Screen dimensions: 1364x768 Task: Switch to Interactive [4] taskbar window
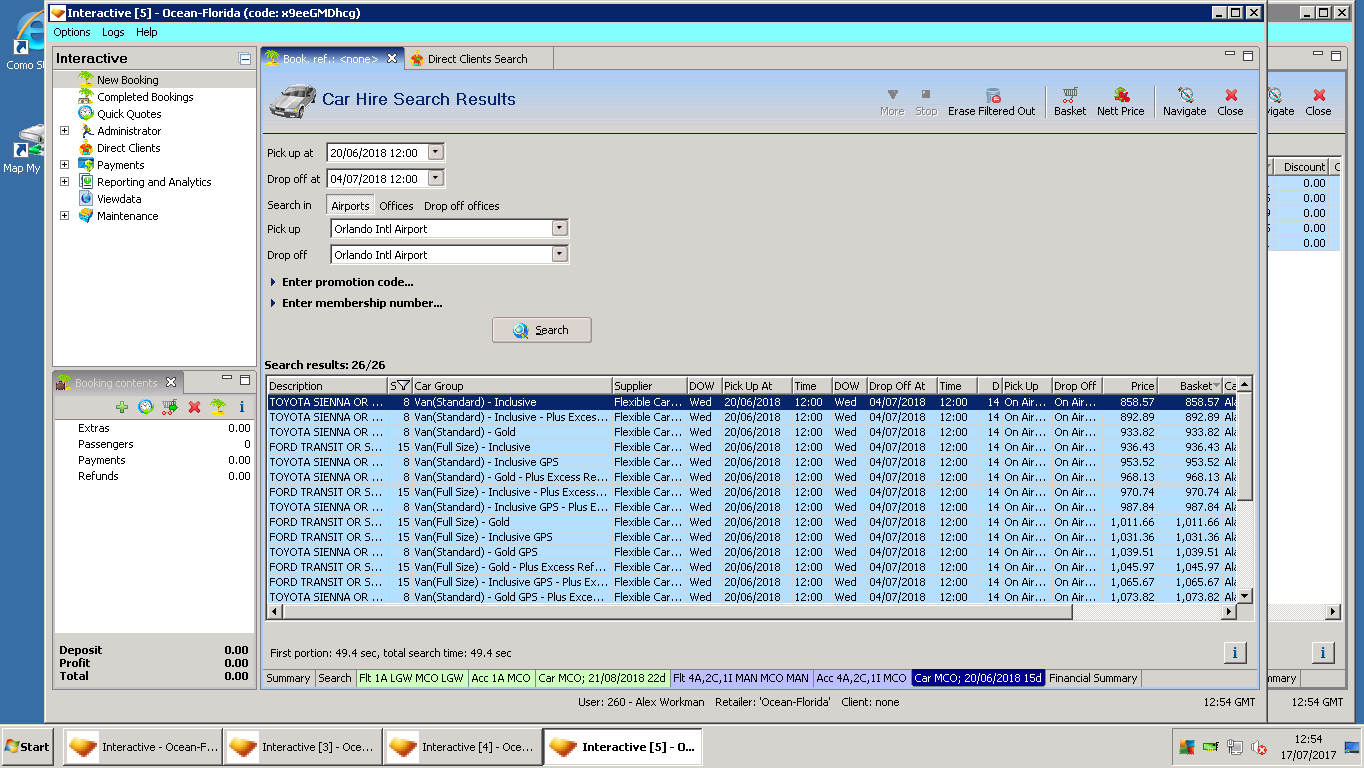coord(462,747)
